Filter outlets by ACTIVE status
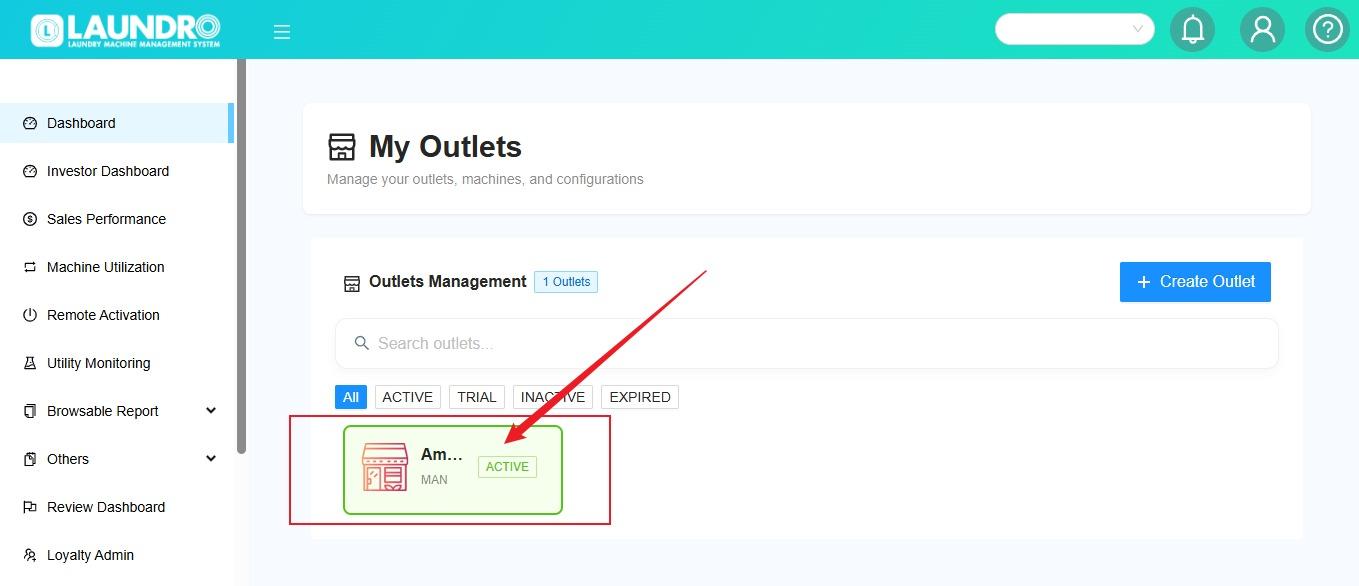The width and height of the screenshot is (1359, 586). 408,397
